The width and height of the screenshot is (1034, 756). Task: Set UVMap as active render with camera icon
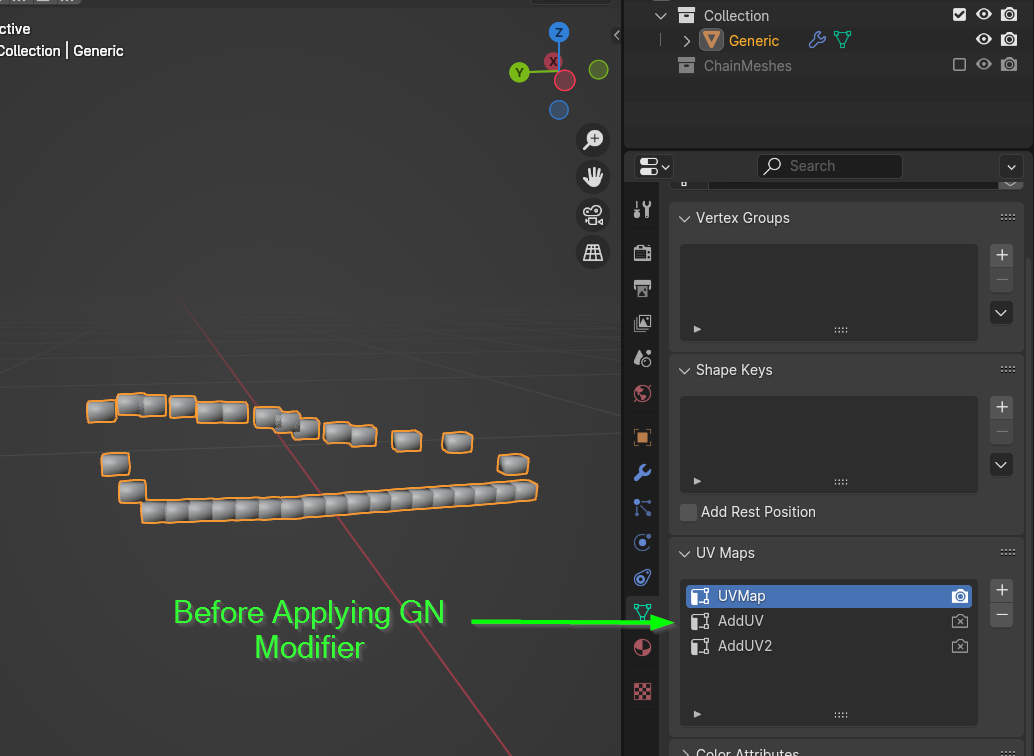click(x=959, y=596)
